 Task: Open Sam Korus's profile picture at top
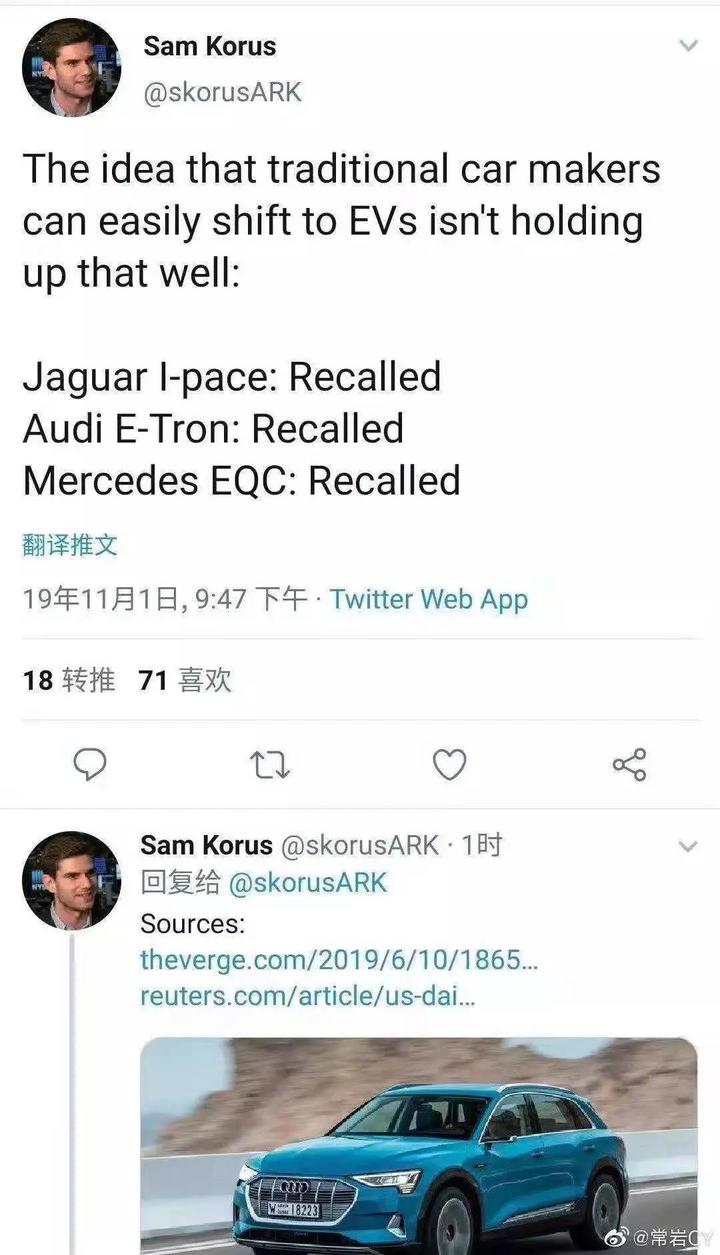[x=71, y=67]
